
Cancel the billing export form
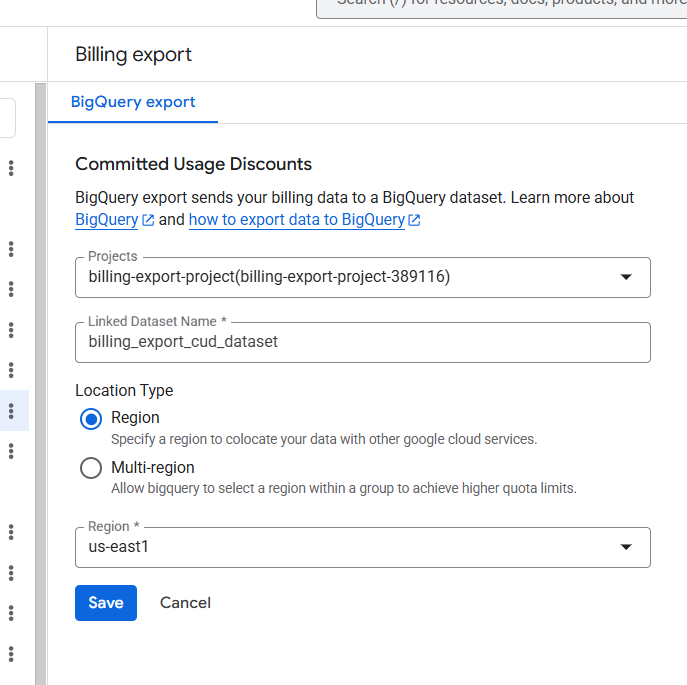(185, 603)
